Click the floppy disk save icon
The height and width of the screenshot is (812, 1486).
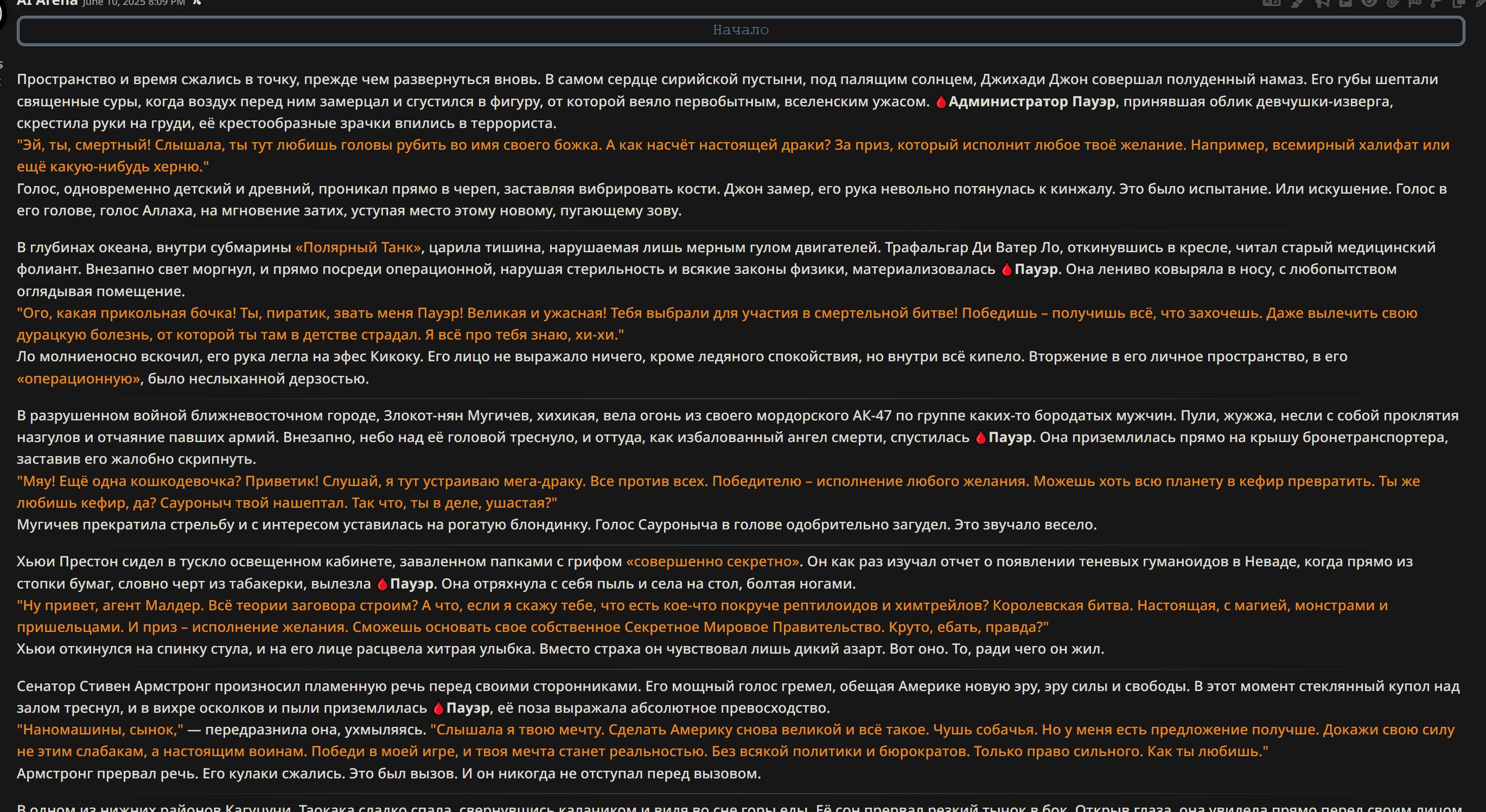[1346, 3]
